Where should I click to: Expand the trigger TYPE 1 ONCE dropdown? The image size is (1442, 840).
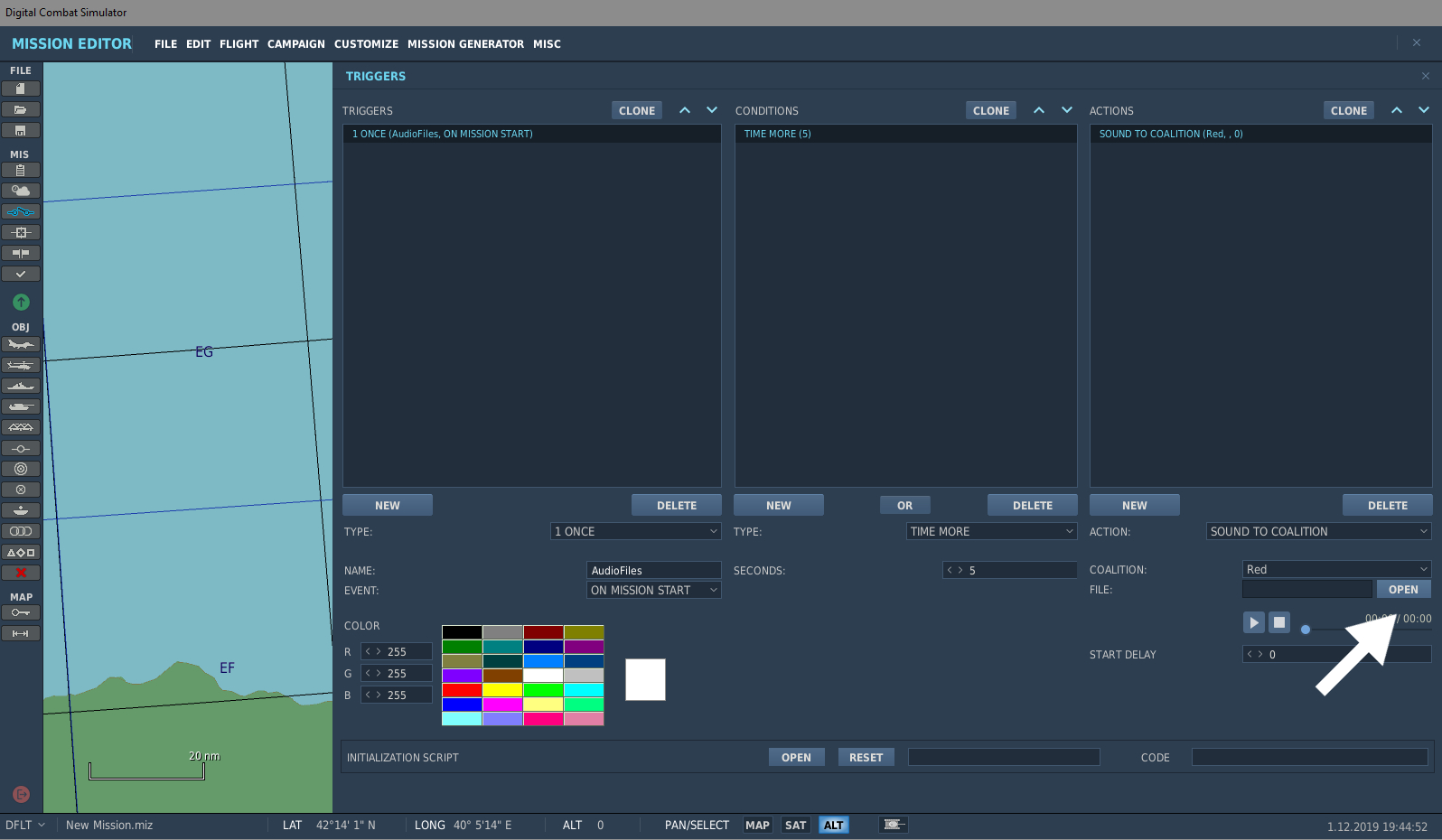pyautogui.click(x=635, y=531)
